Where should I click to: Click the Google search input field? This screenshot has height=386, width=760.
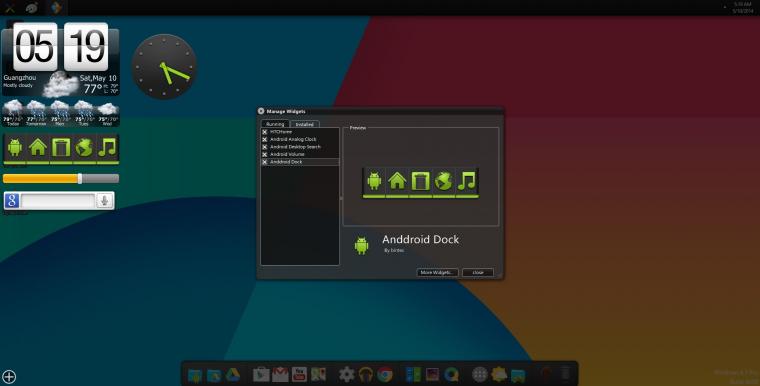coord(58,200)
